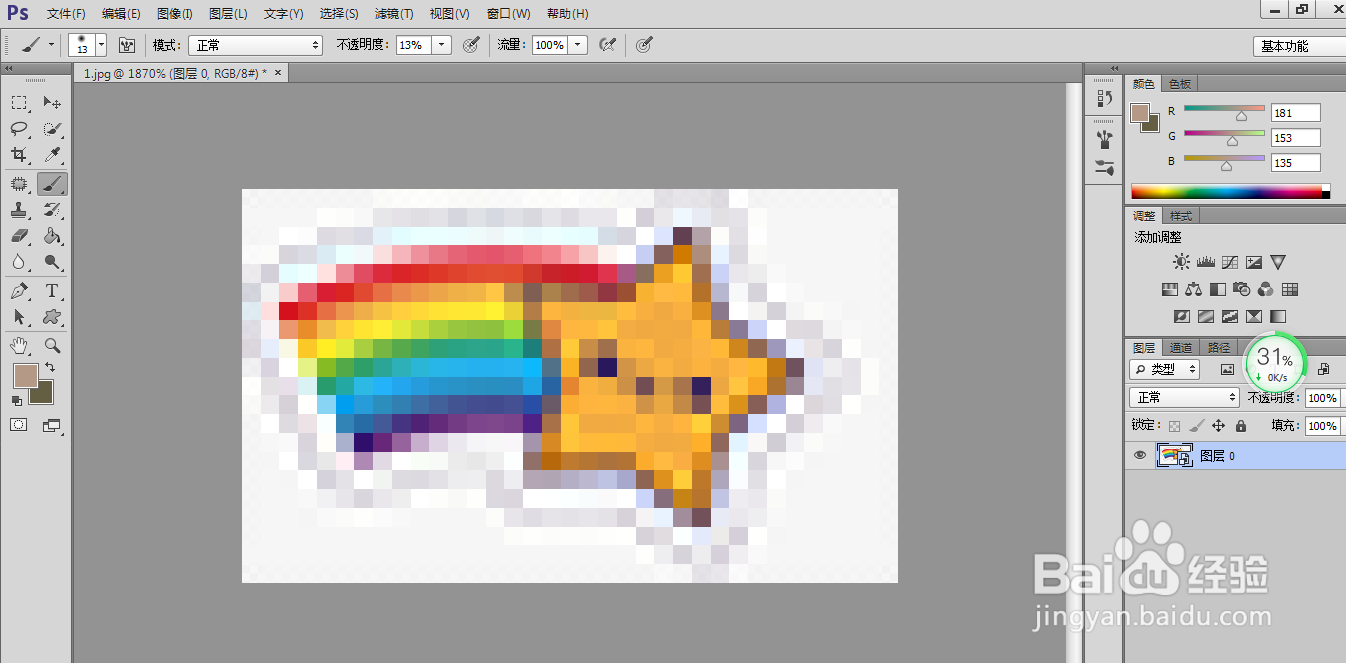The height and width of the screenshot is (663, 1346).
Task: Add a Curves adjustment
Action: (1230, 262)
